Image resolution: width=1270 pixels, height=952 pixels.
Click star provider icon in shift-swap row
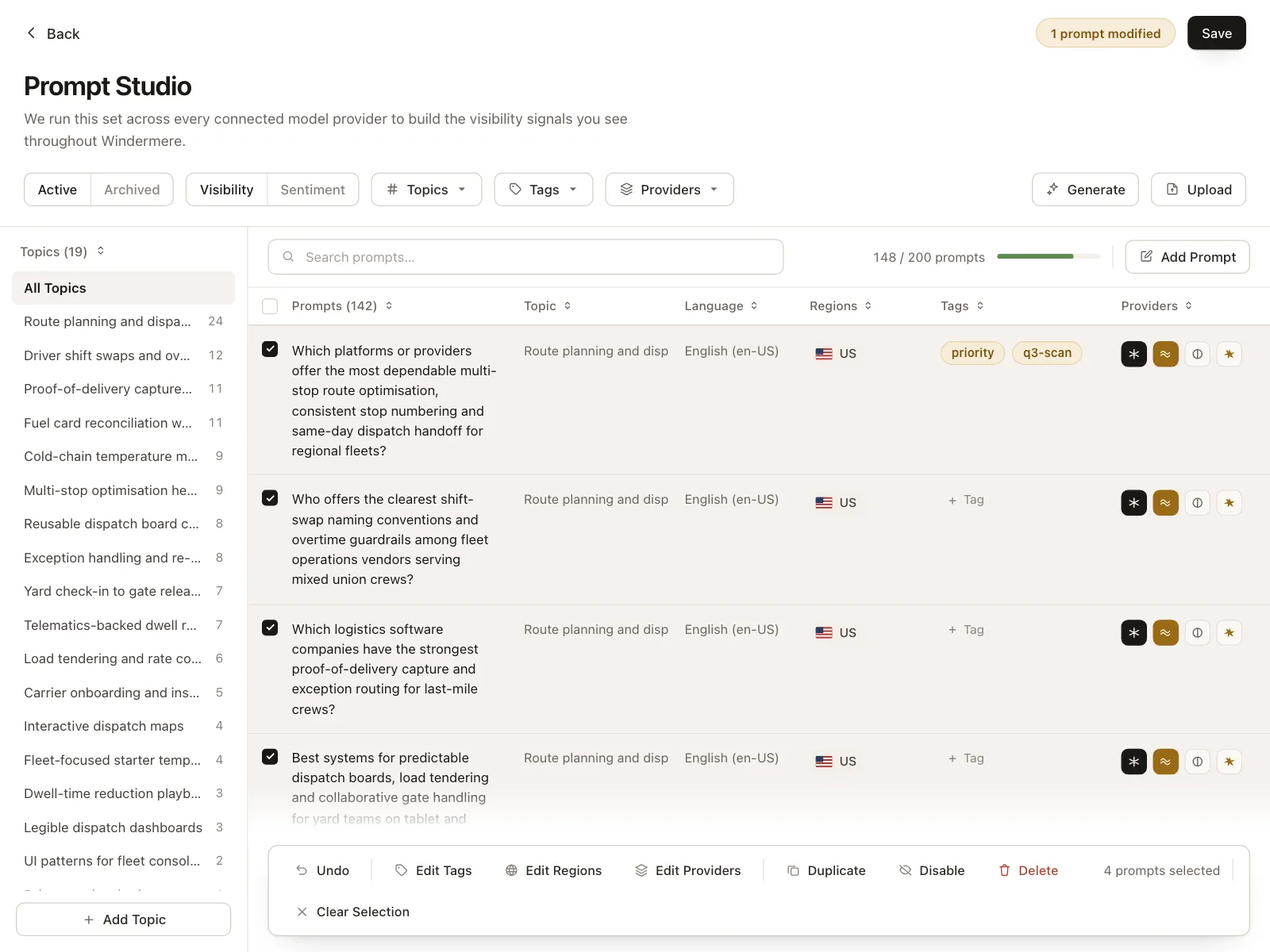[x=1229, y=502]
